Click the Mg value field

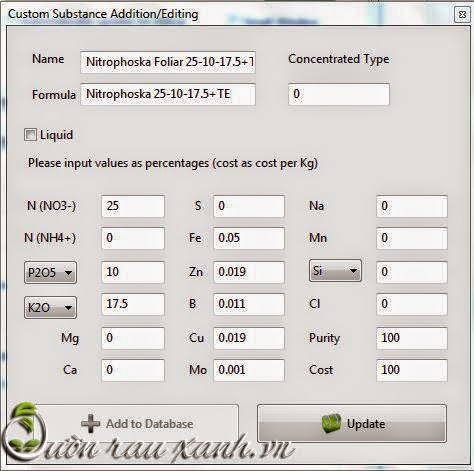click(133, 338)
